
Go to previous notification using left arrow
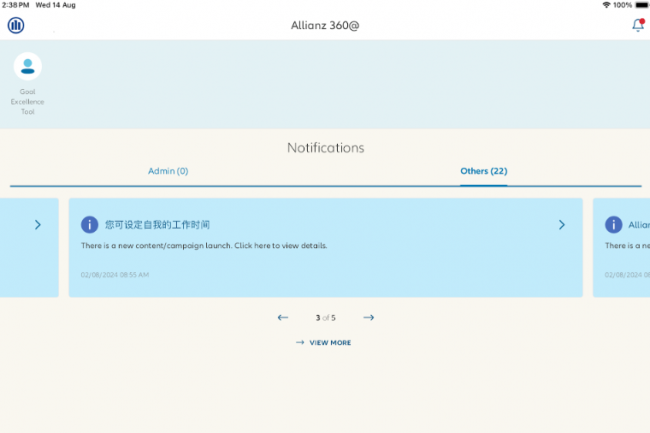click(x=283, y=318)
